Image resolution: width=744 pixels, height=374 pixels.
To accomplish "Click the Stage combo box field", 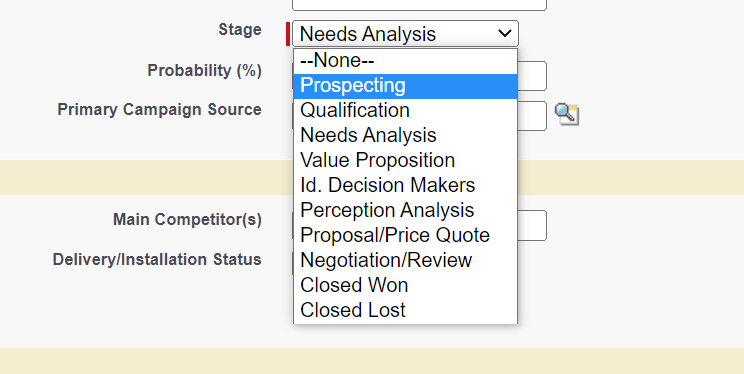I will 405,34.
